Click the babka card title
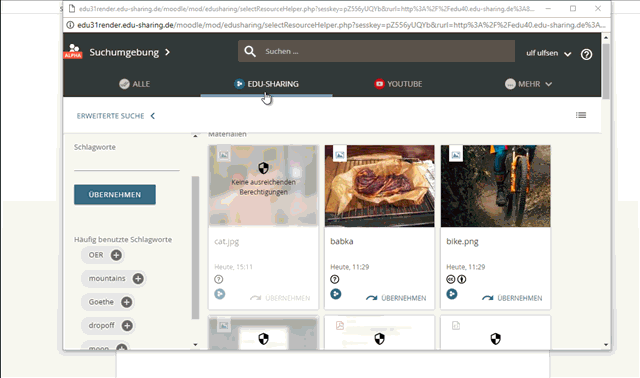Image resolution: width=640 pixels, height=378 pixels. coord(342,241)
